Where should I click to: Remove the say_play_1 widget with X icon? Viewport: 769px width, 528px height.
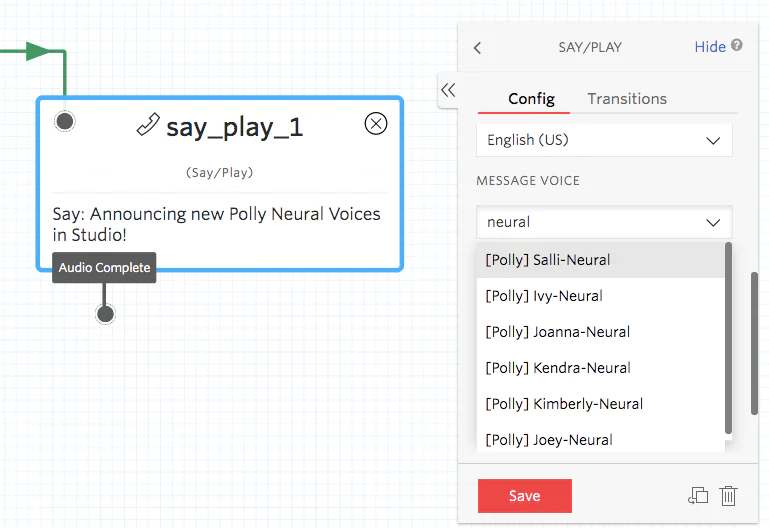click(376, 124)
